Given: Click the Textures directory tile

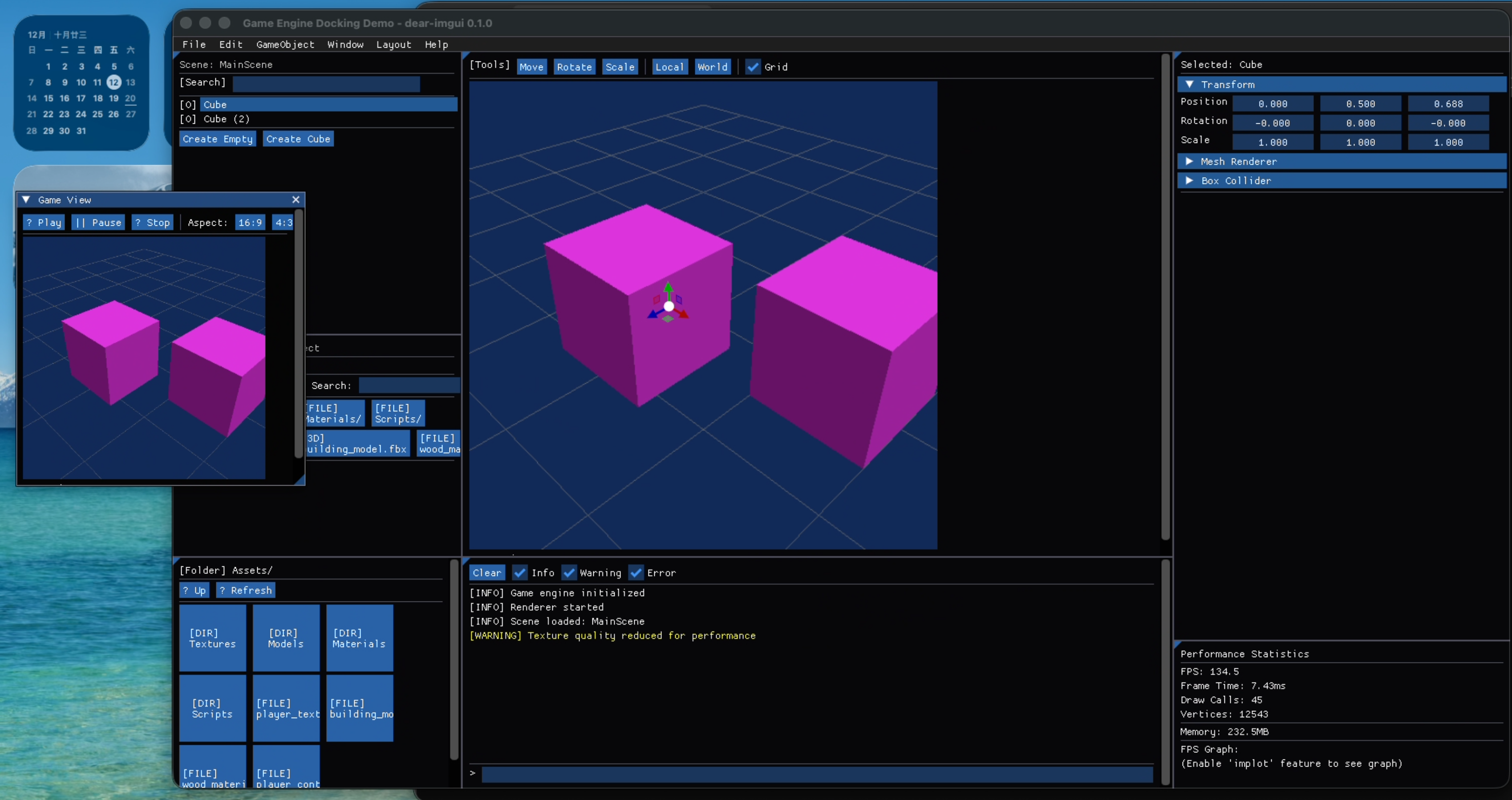Looking at the screenshot, I should pyautogui.click(x=212, y=638).
